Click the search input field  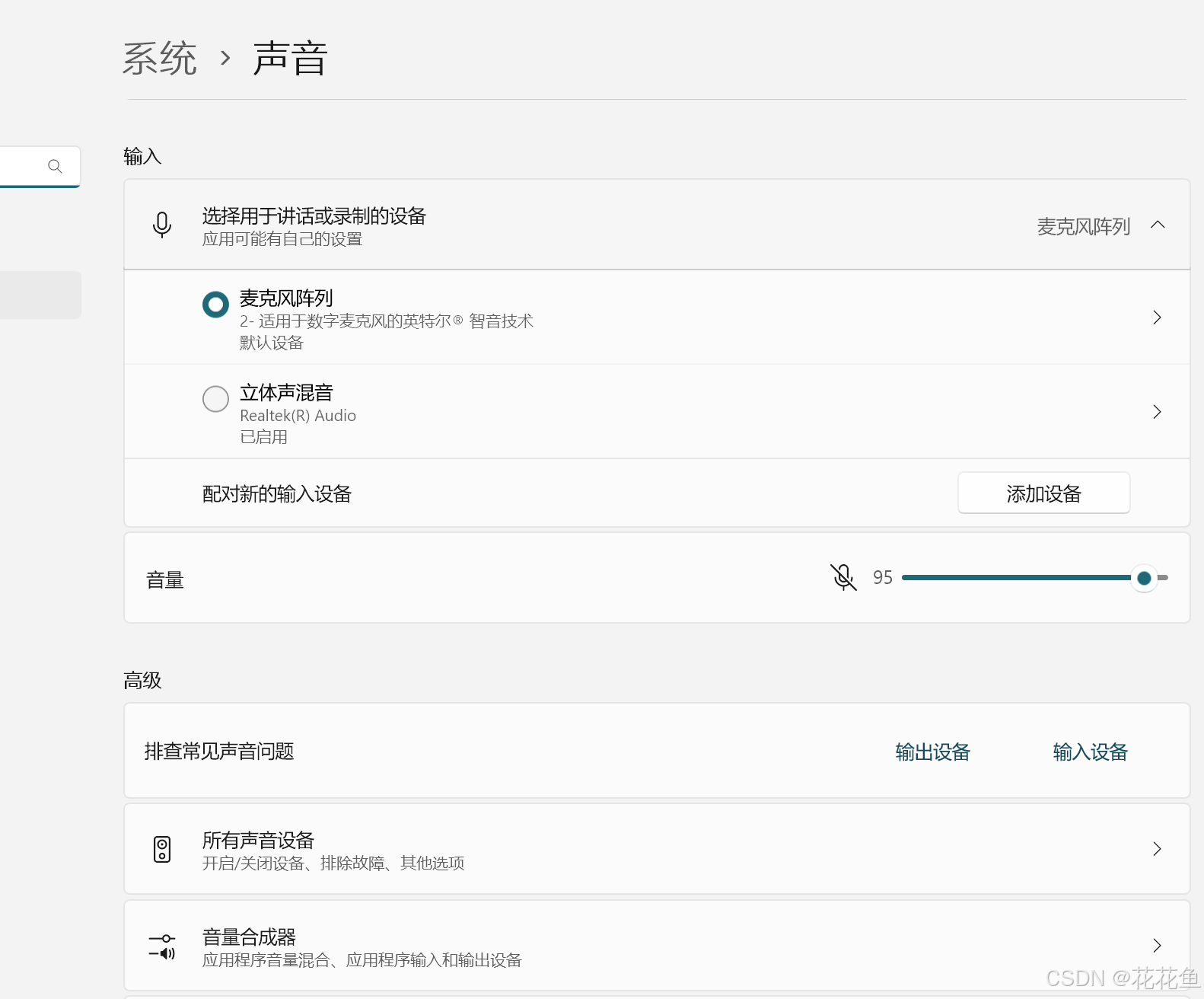(40, 166)
